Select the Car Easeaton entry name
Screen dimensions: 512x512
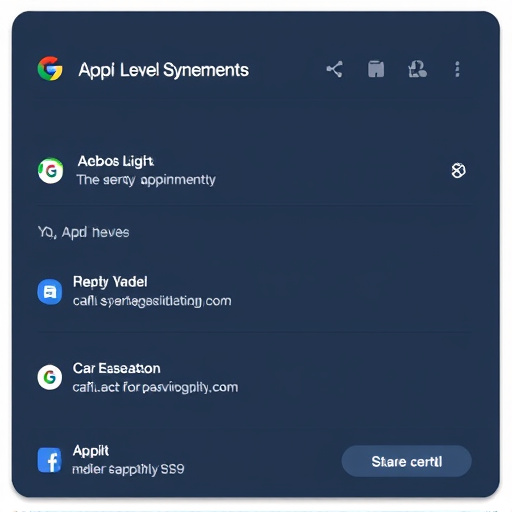[117, 368]
